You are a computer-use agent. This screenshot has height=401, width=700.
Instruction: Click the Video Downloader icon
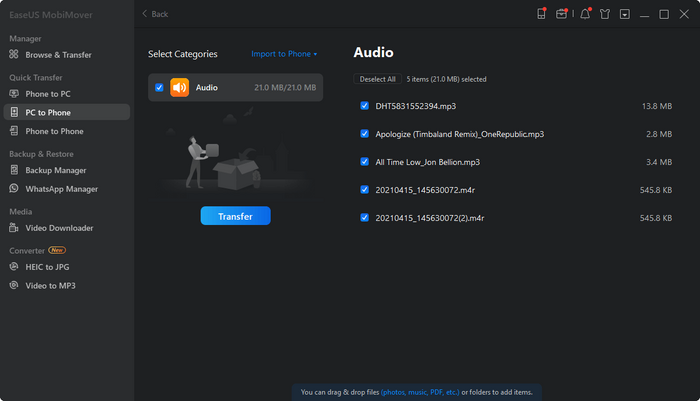14,227
